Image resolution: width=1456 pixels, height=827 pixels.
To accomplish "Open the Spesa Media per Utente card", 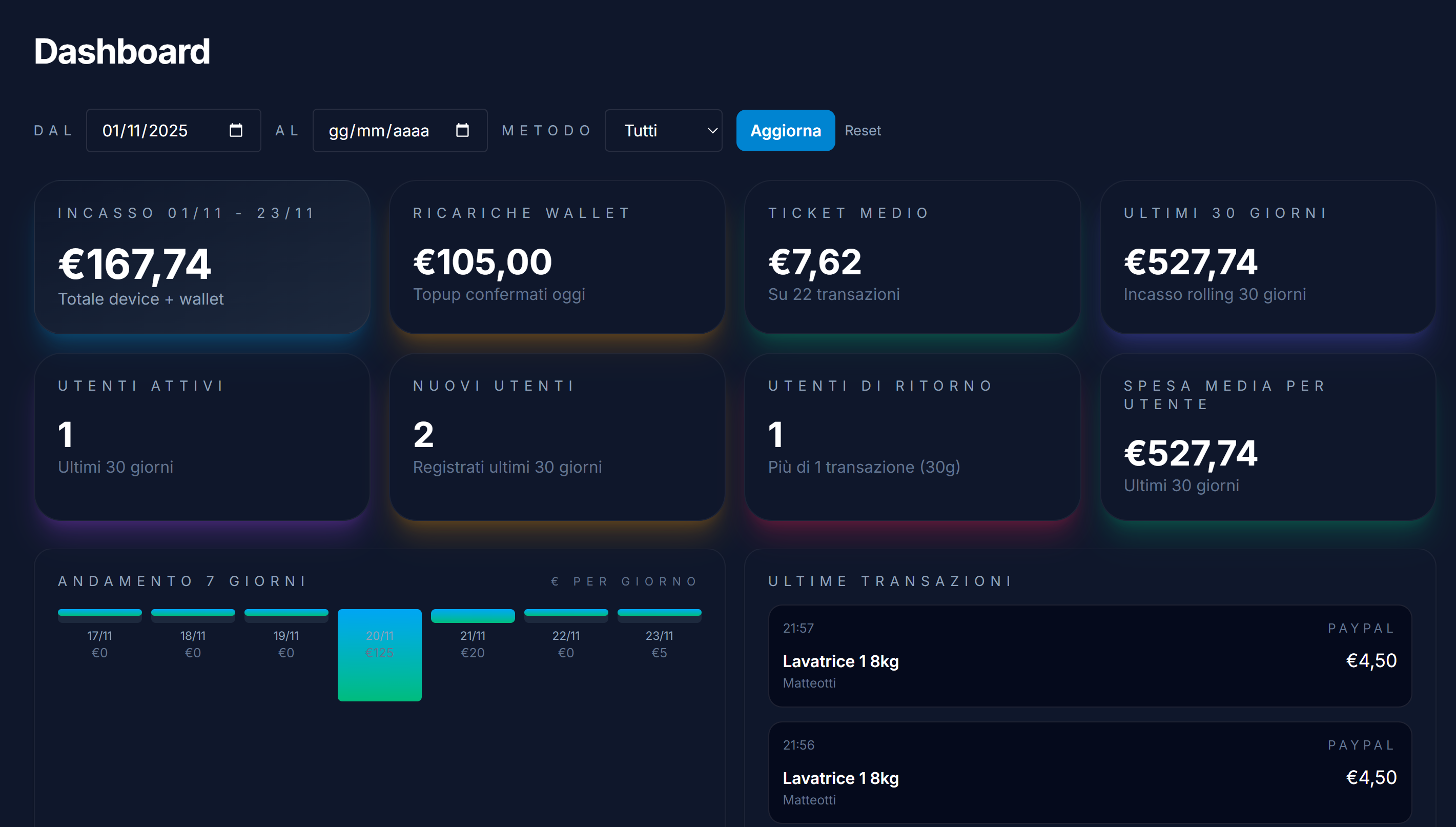I will coord(1266,437).
